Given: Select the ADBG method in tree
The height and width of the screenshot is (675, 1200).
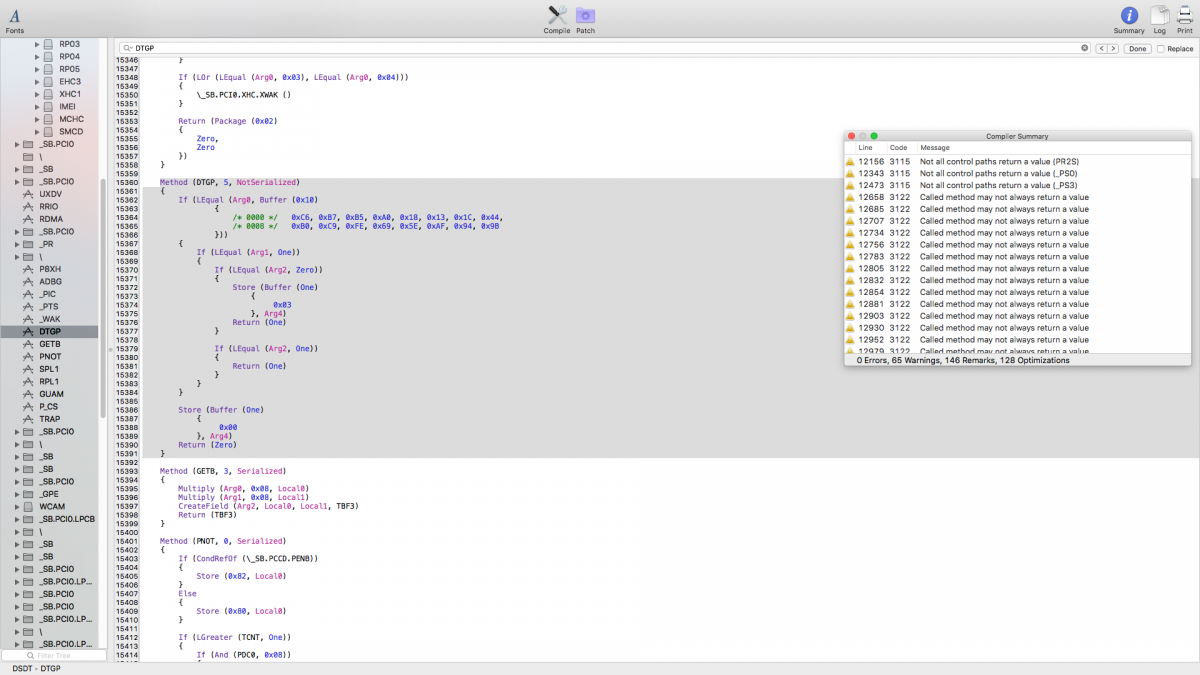Looking at the screenshot, I should [50, 281].
